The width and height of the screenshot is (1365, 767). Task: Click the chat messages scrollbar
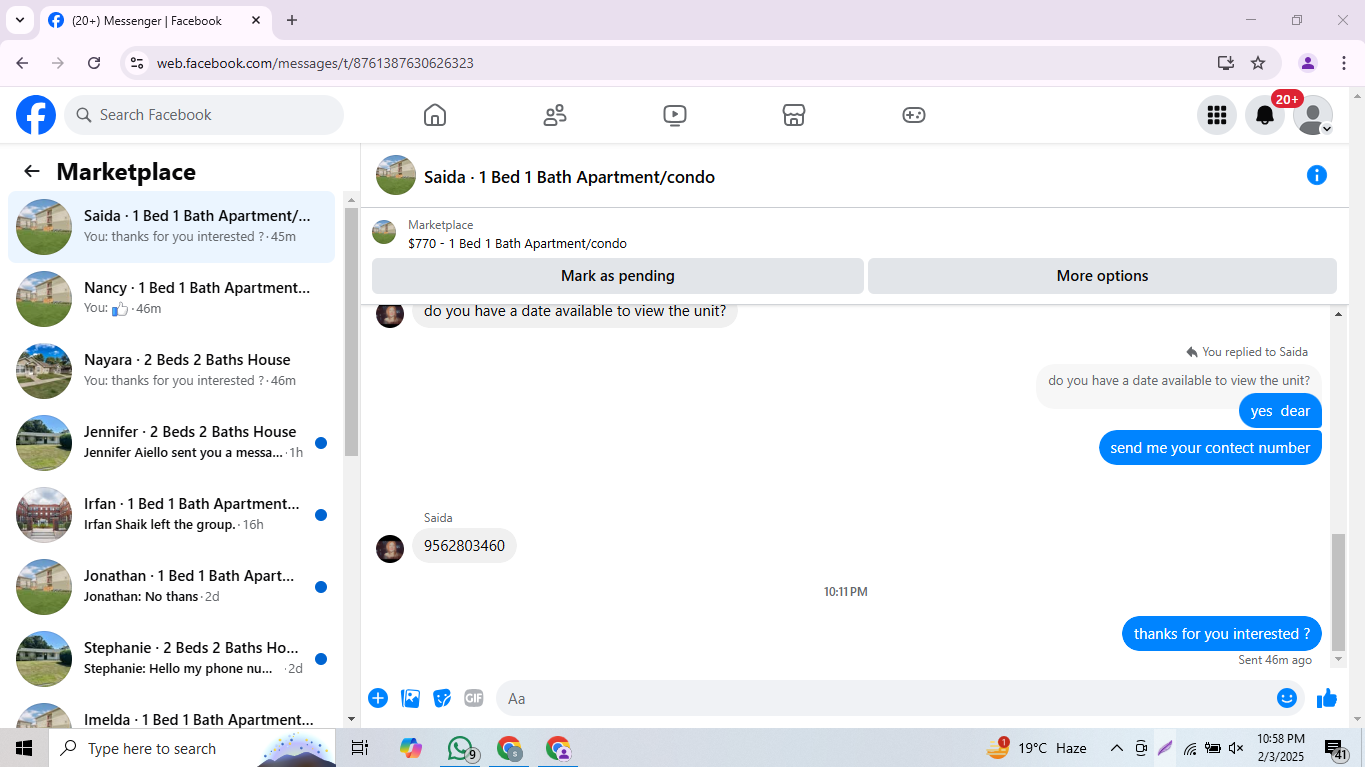coord(1338,592)
